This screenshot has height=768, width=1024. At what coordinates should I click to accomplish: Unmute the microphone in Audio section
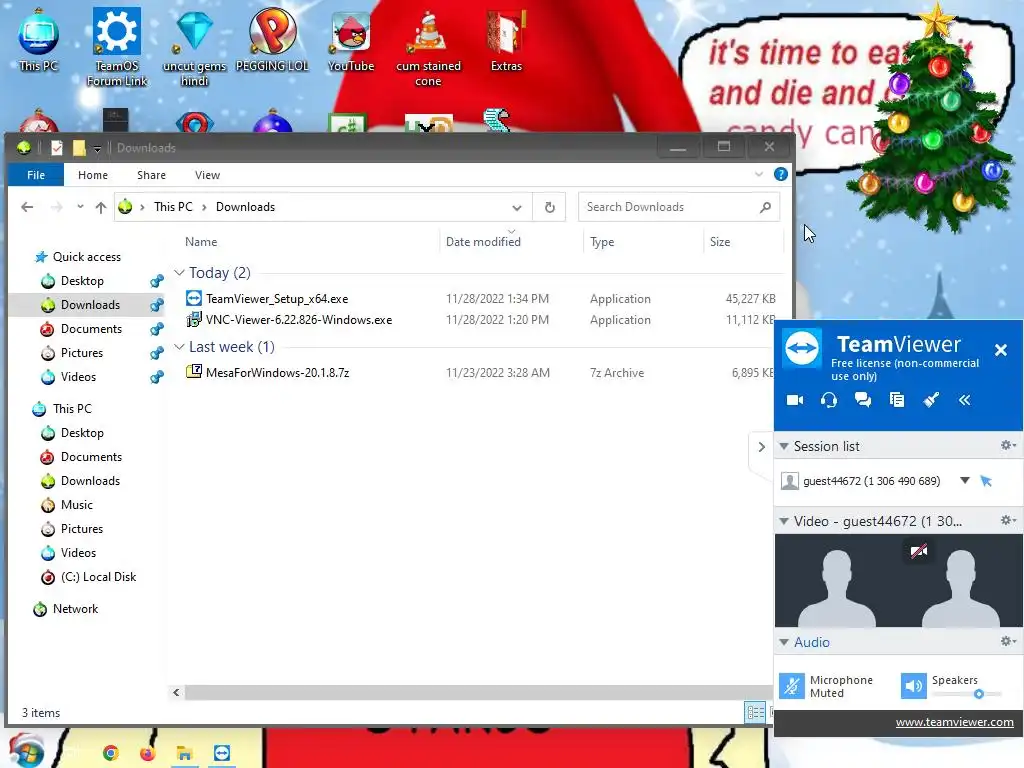[x=792, y=686]
